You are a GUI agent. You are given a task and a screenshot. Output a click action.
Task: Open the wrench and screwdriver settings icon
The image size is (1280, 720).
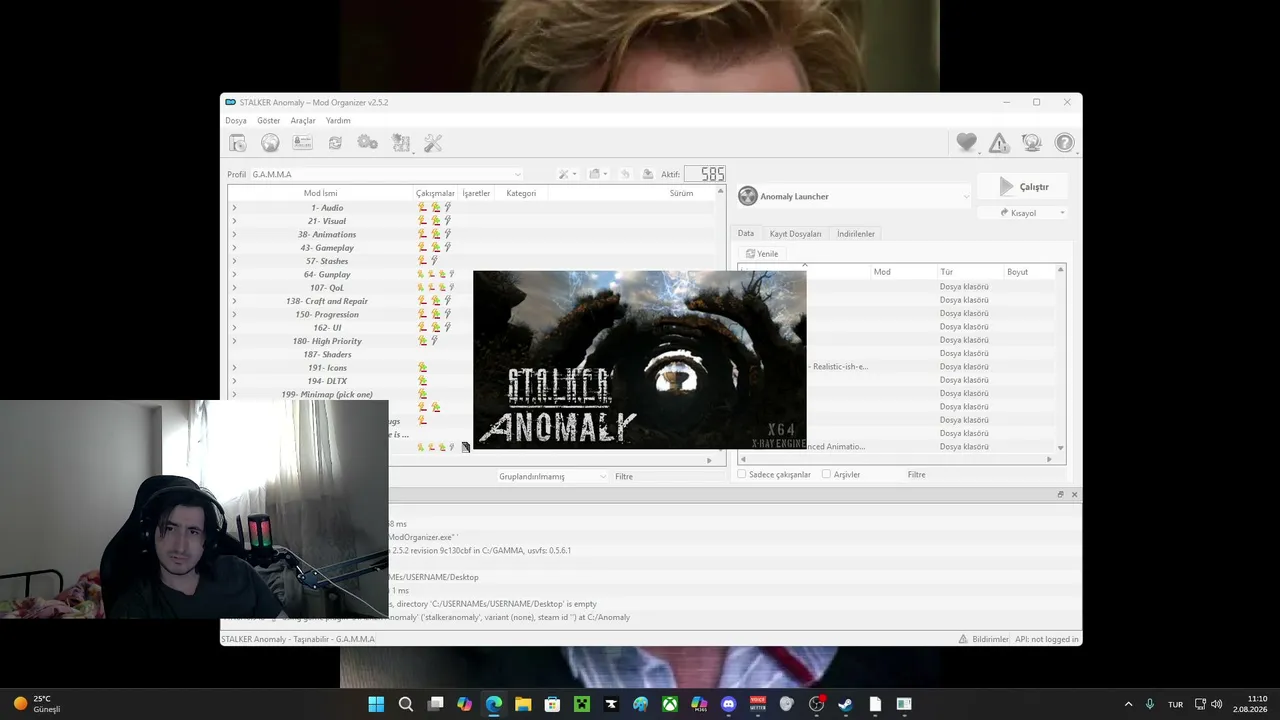(x=433, y=143)
